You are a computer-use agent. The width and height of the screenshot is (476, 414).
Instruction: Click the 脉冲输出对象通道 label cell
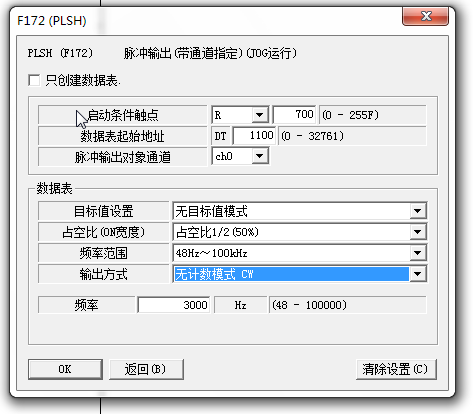(123, 157)
